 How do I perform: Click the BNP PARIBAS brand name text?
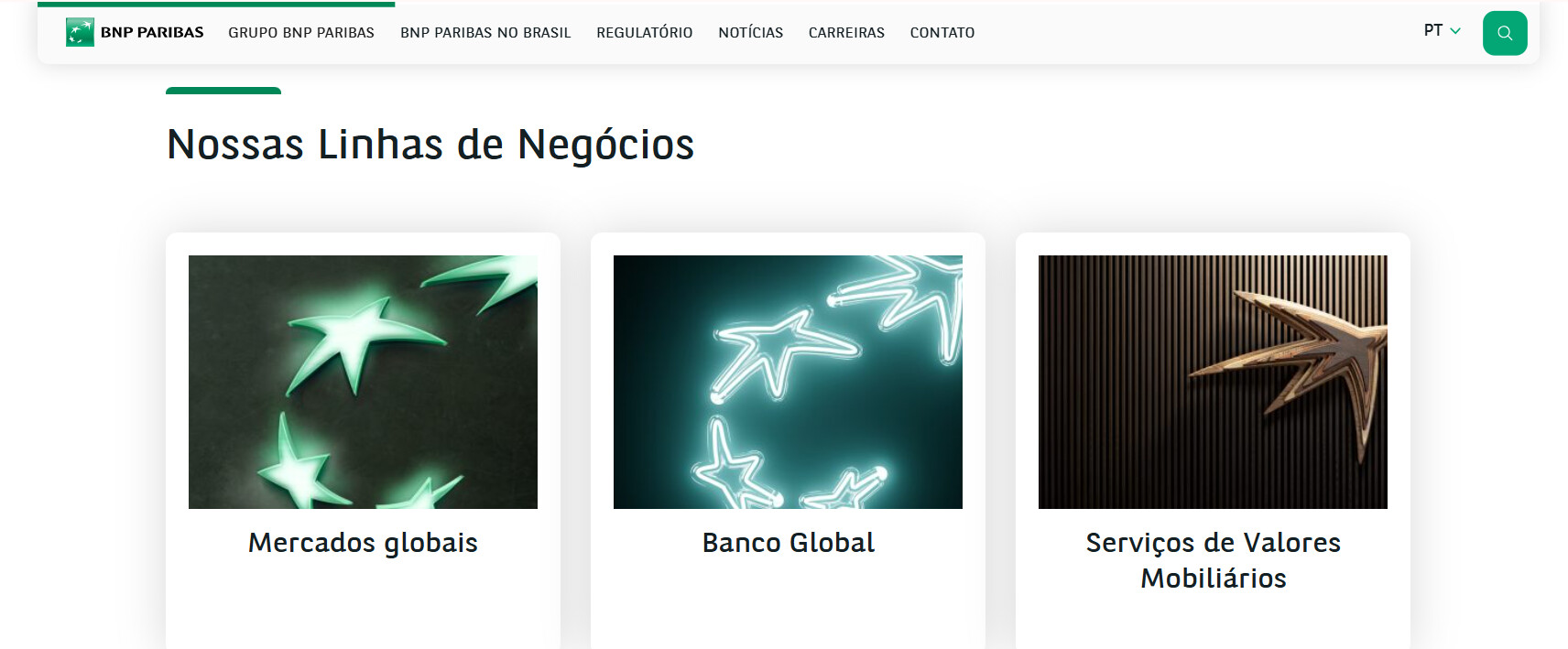[x=152, y=32]
